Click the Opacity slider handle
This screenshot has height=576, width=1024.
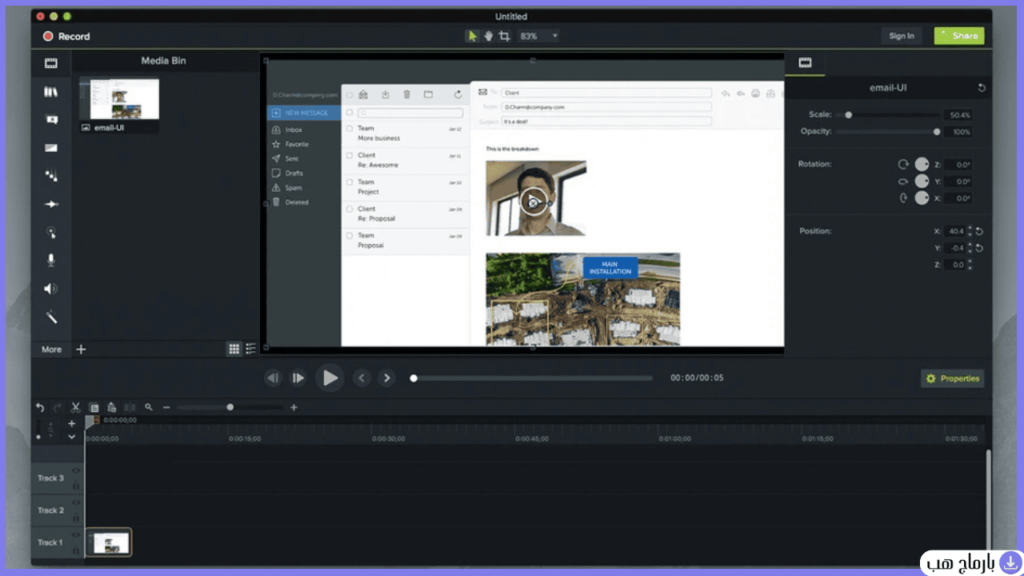(936, 132)
